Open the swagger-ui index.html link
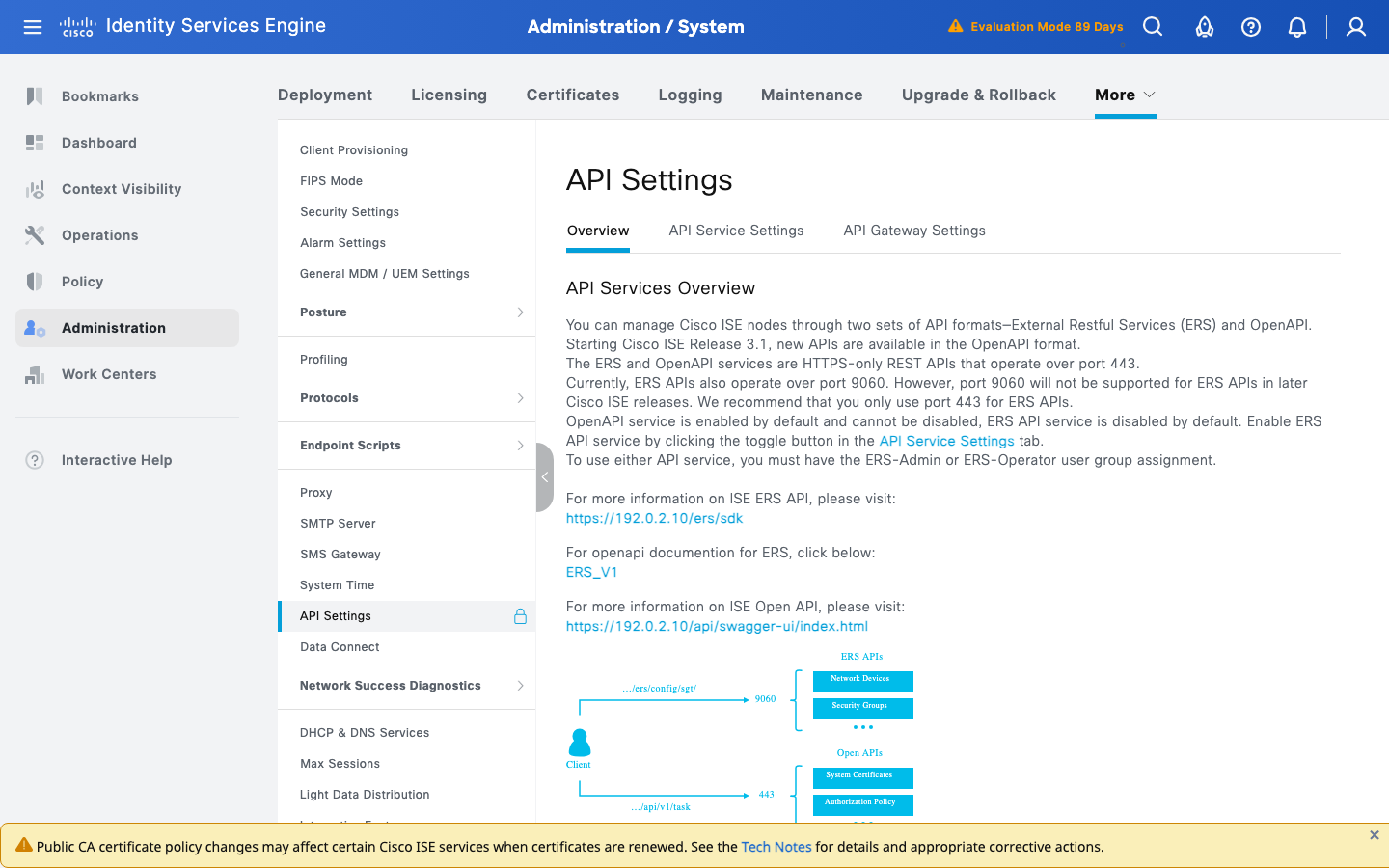 717,626
